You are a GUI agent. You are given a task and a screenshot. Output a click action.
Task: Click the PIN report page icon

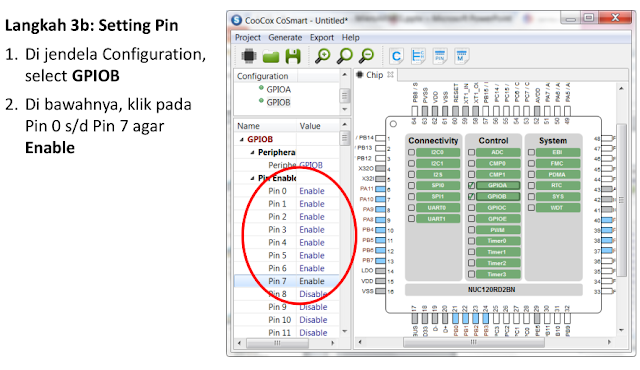pos(440,56)
